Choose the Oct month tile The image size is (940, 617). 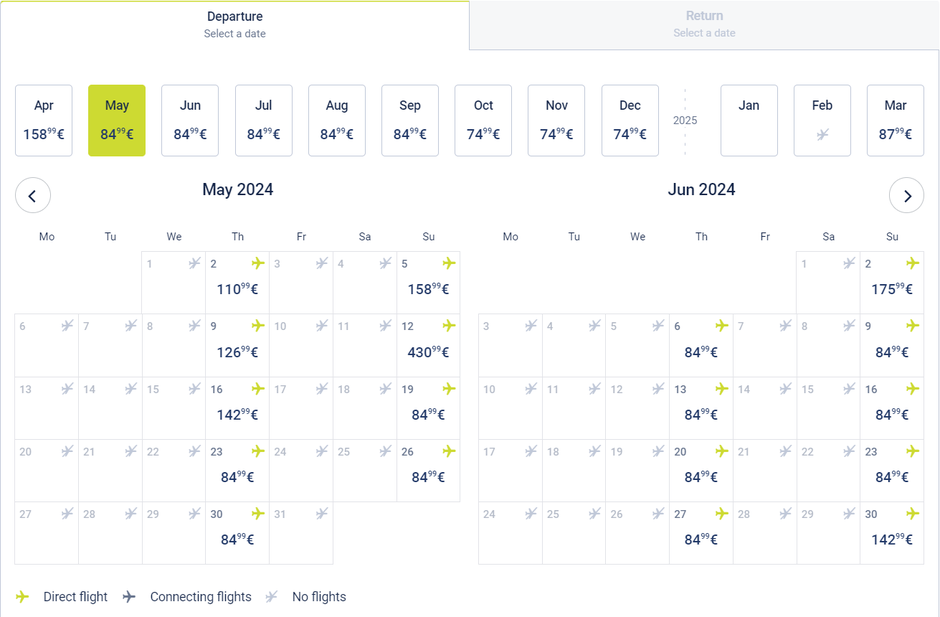[483, 121]
